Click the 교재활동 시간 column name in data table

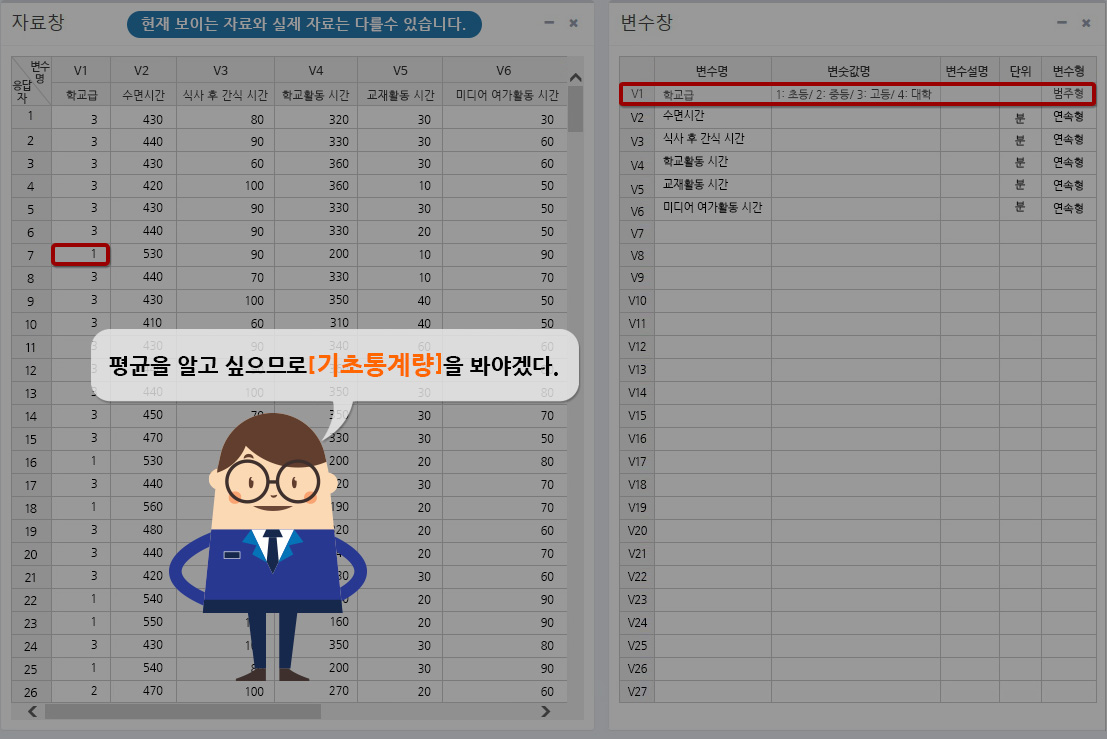tap(400, 95)
